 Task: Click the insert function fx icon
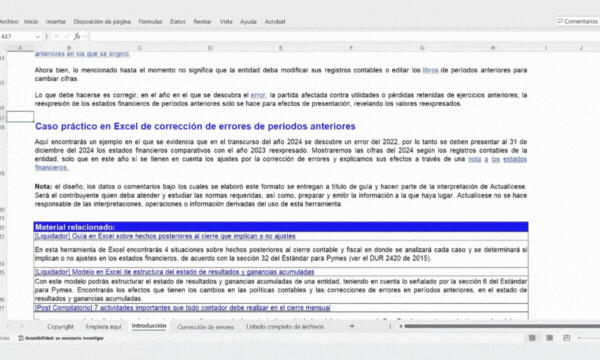pyautogui.click(x=77, y=36)
